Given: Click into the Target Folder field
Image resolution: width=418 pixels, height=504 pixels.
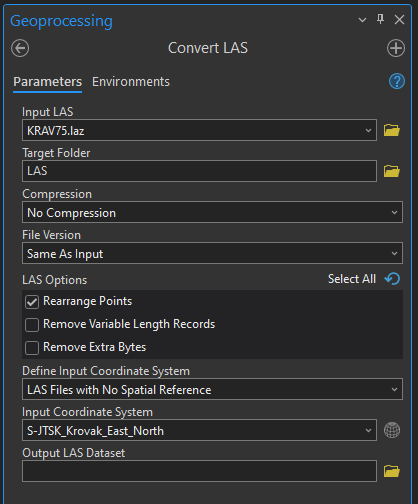Looking at the screenshot, I should [x=199, y=171].
